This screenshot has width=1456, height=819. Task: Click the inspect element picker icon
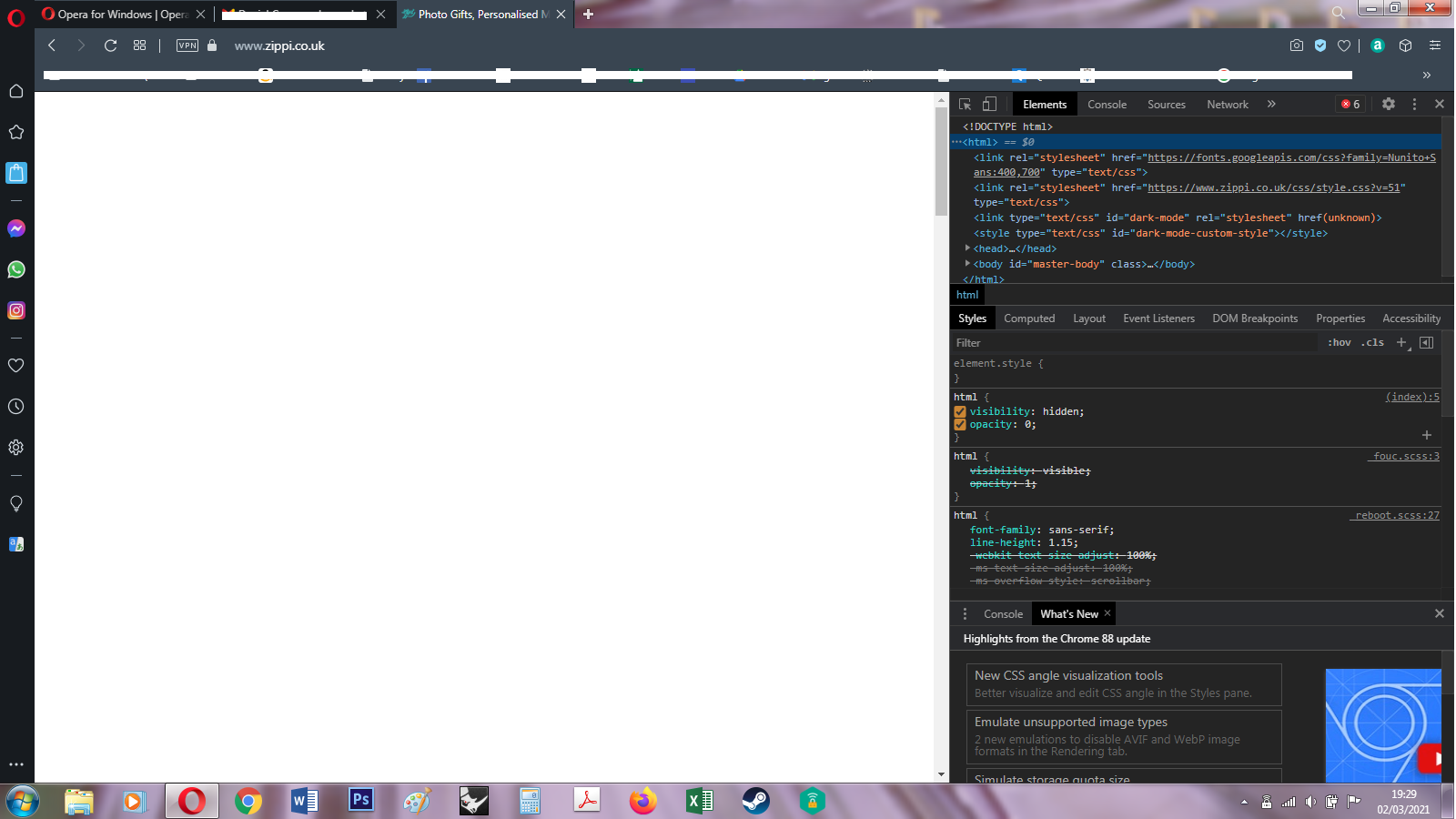tap(966, 105)
